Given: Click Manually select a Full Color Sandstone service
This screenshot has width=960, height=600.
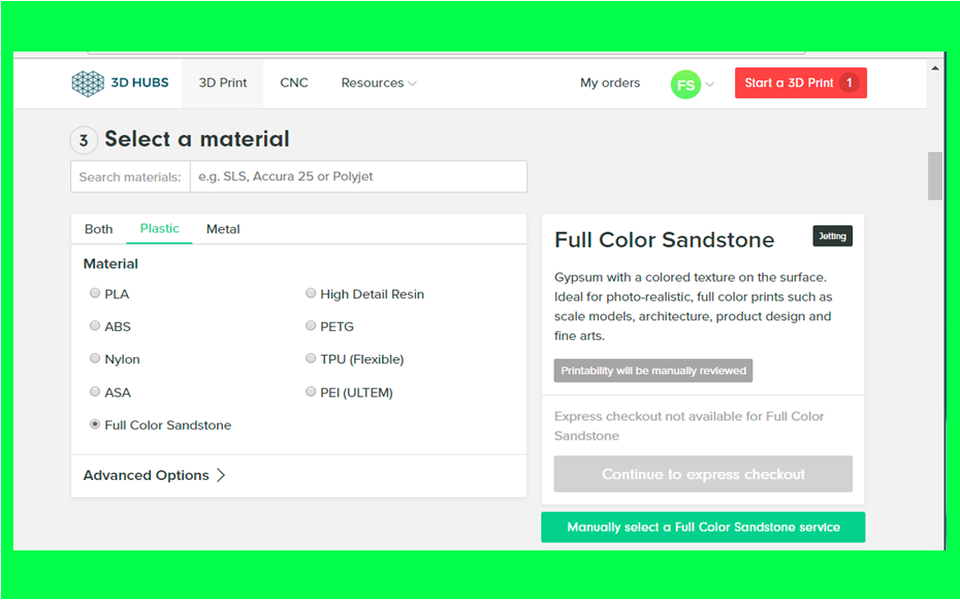Looking at the screenshot, I should click(x=703, y=527).
